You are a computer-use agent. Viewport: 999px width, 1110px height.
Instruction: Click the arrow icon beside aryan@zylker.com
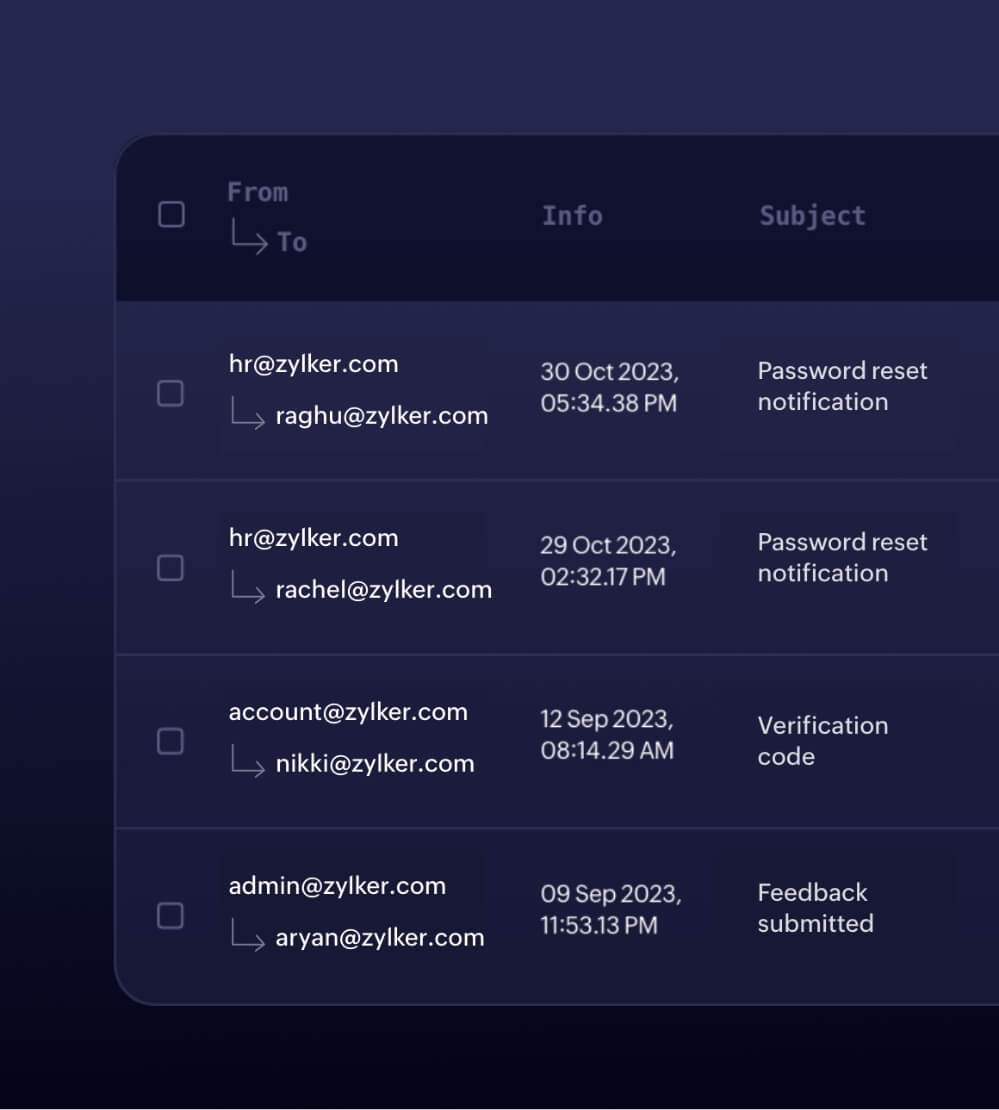247,936
